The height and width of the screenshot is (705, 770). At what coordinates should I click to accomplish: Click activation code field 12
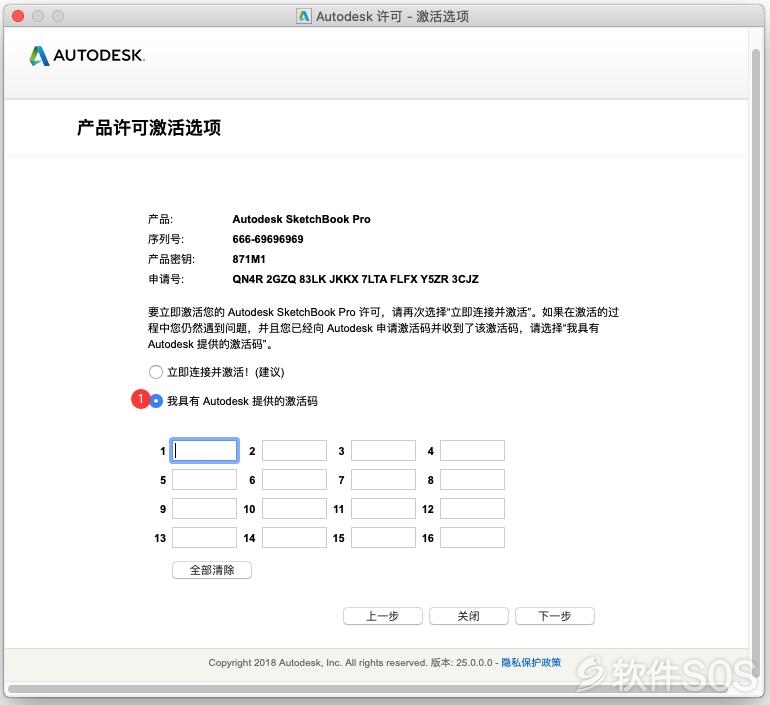coord(472,509)
